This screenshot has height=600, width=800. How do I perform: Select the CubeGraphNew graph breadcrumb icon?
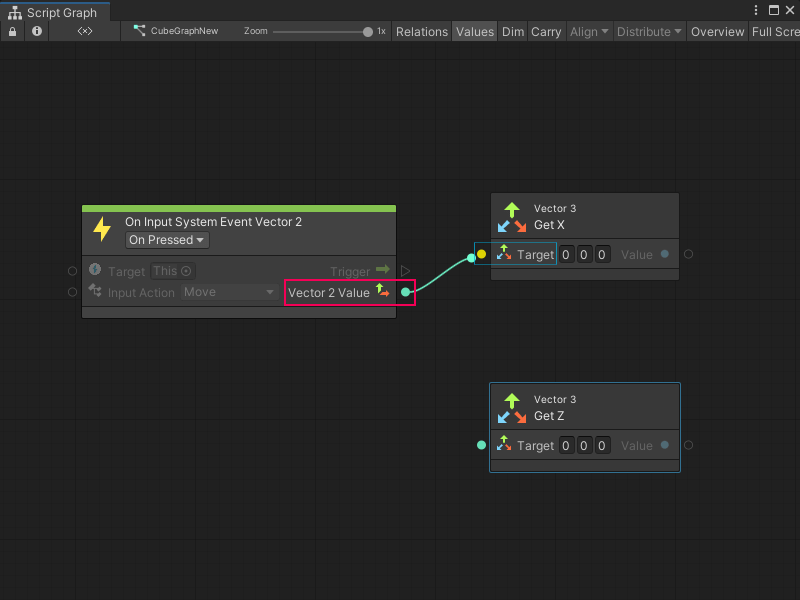click(x=140, y=31)
